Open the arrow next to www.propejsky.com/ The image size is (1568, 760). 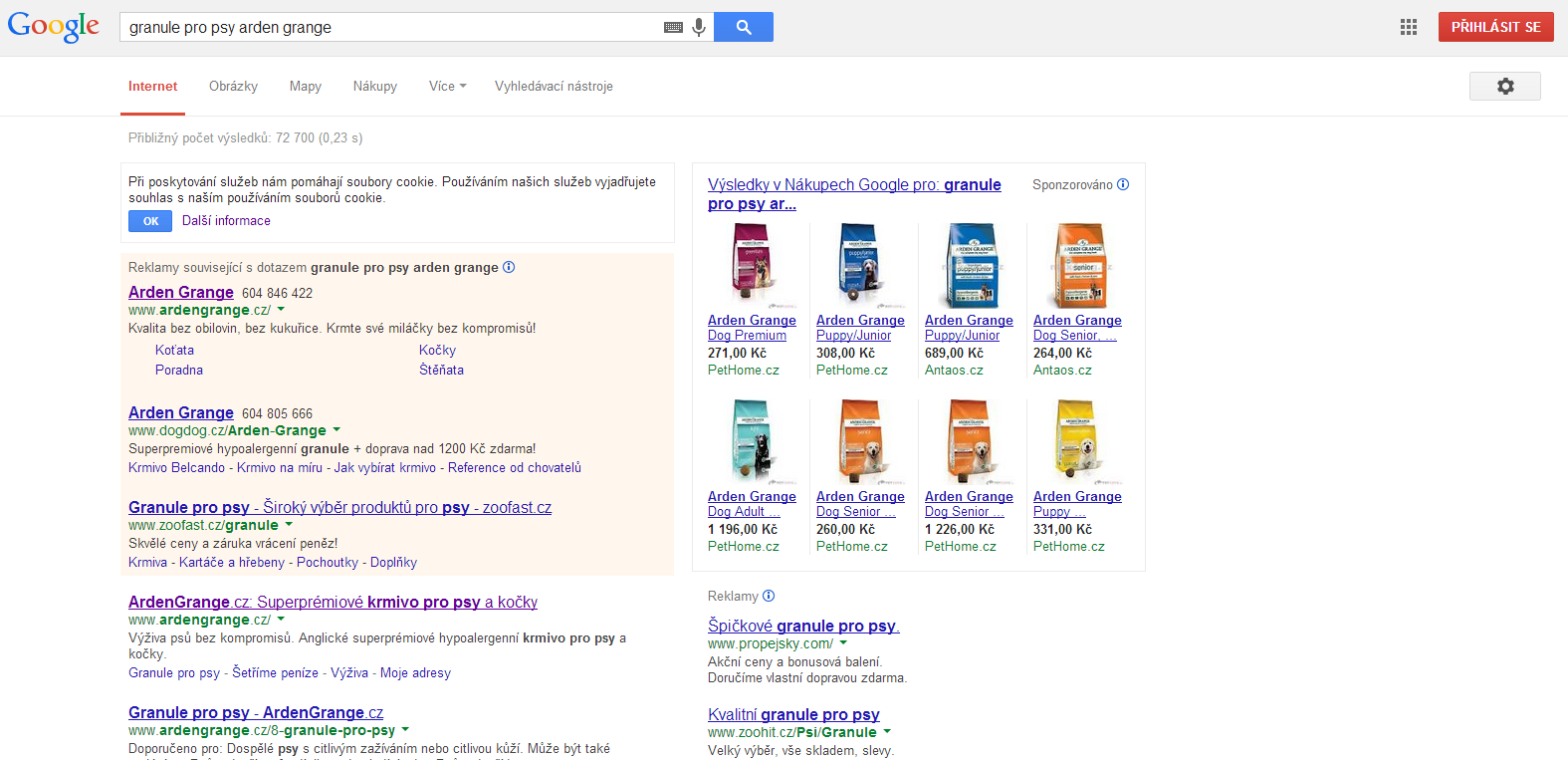pyautogui.click(x=843, y=643)
